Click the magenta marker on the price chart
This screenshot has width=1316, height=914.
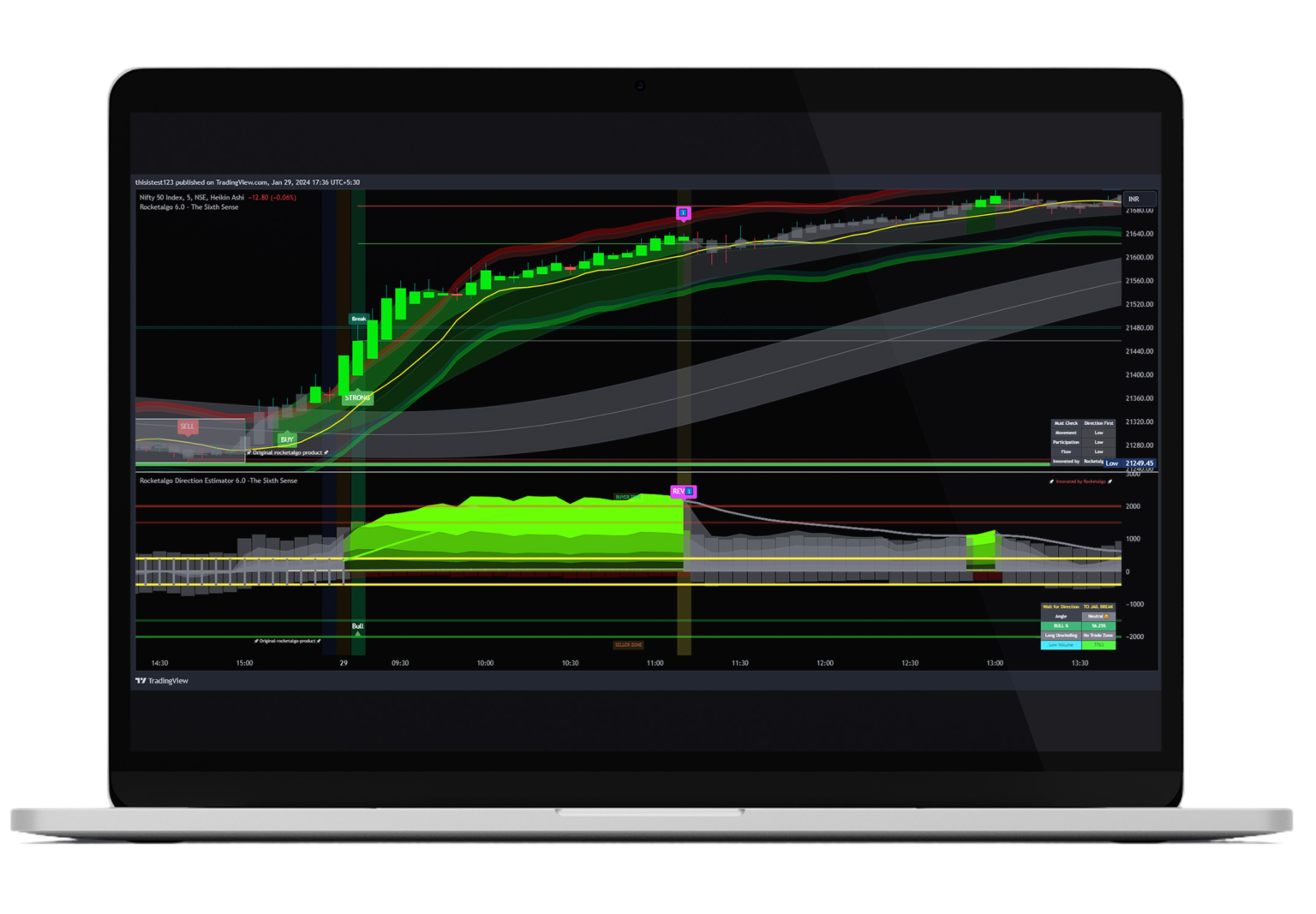pyautogui.click(x=683, y=212)
